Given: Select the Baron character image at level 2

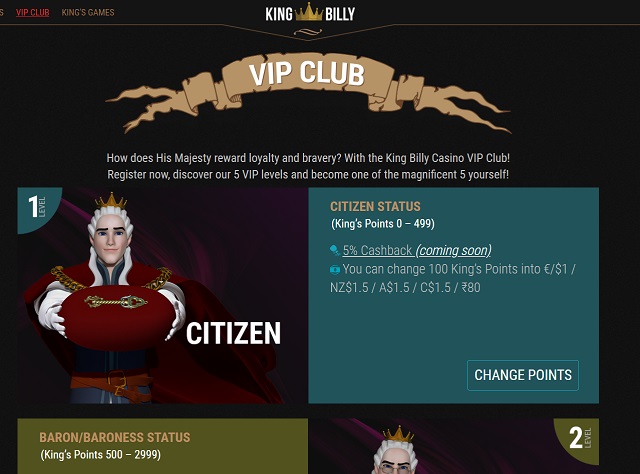Looking at the screenshot, I should pos(397,449).
